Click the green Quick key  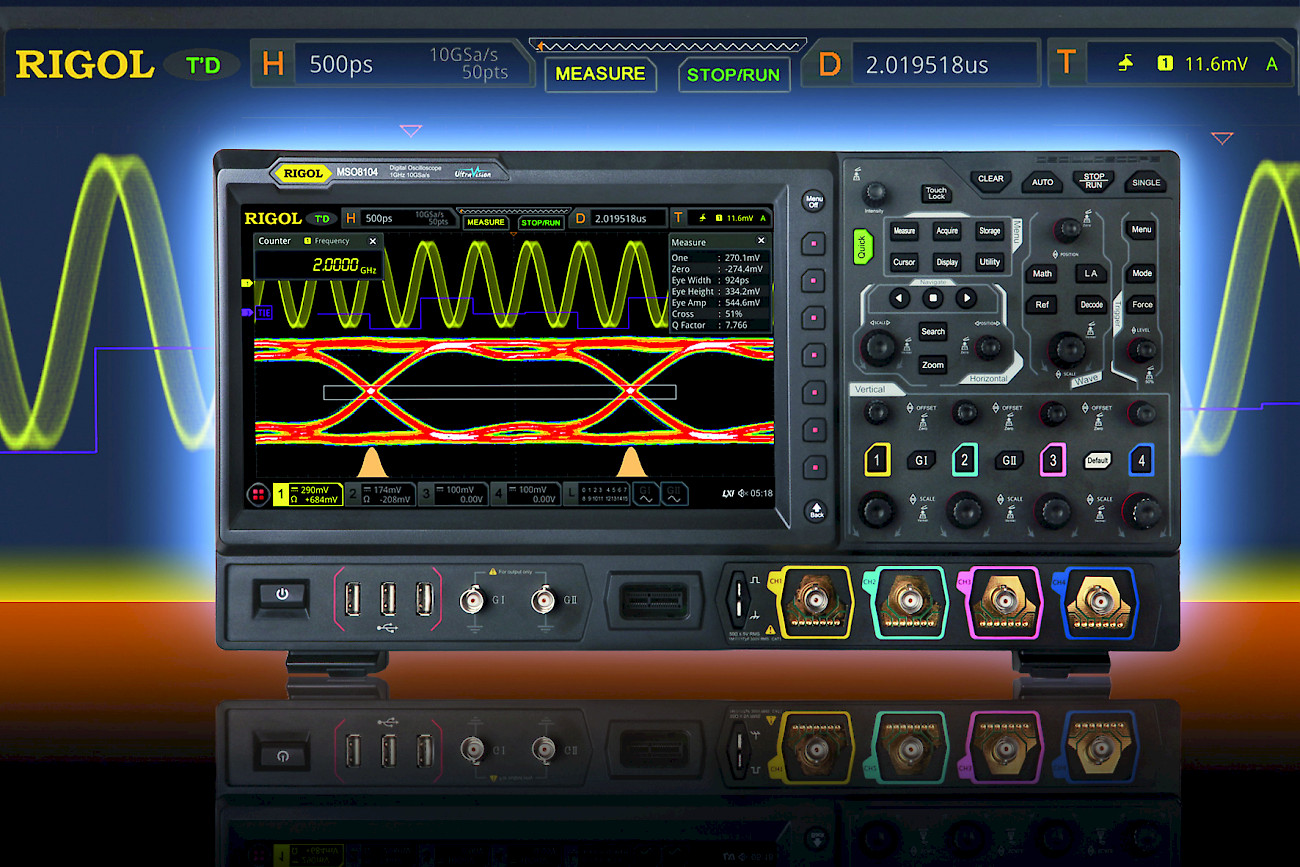862,246
